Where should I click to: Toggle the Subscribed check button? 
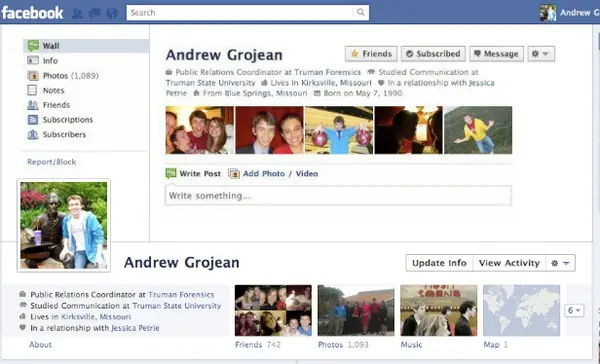pos(433,54)
